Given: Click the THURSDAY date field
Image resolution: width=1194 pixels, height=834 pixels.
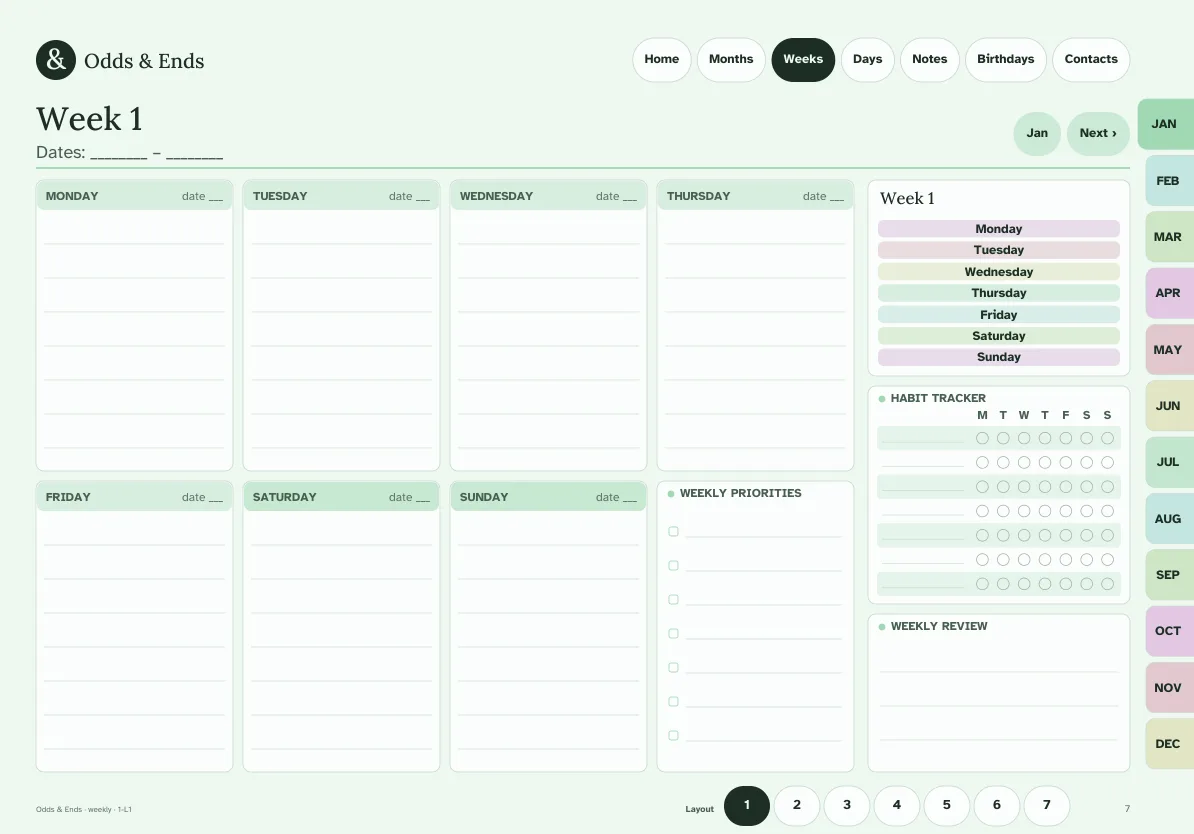Looking at the screenshot, I should [824, 197].
